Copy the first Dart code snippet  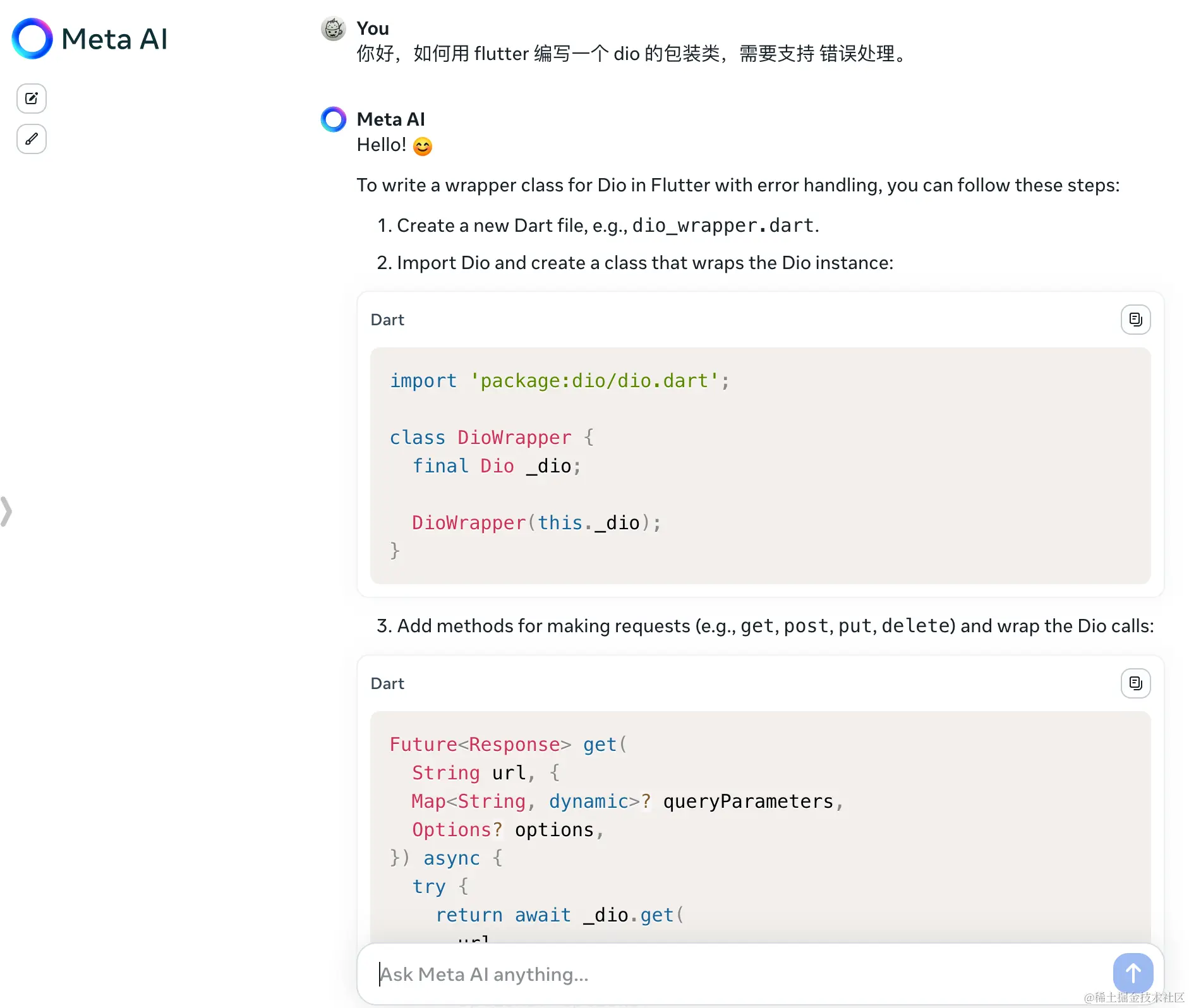[x=1135, y=319]
